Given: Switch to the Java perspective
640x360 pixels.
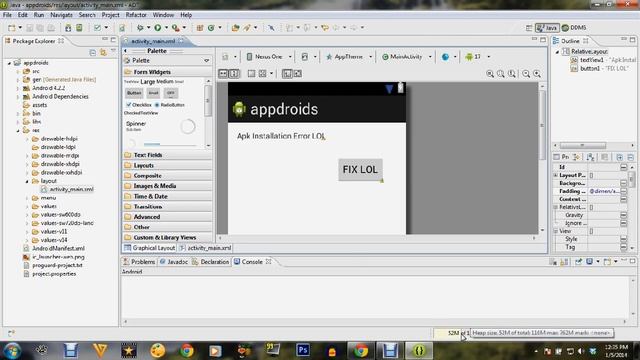Looking at the screenshot, I should (x=547, y=27).
